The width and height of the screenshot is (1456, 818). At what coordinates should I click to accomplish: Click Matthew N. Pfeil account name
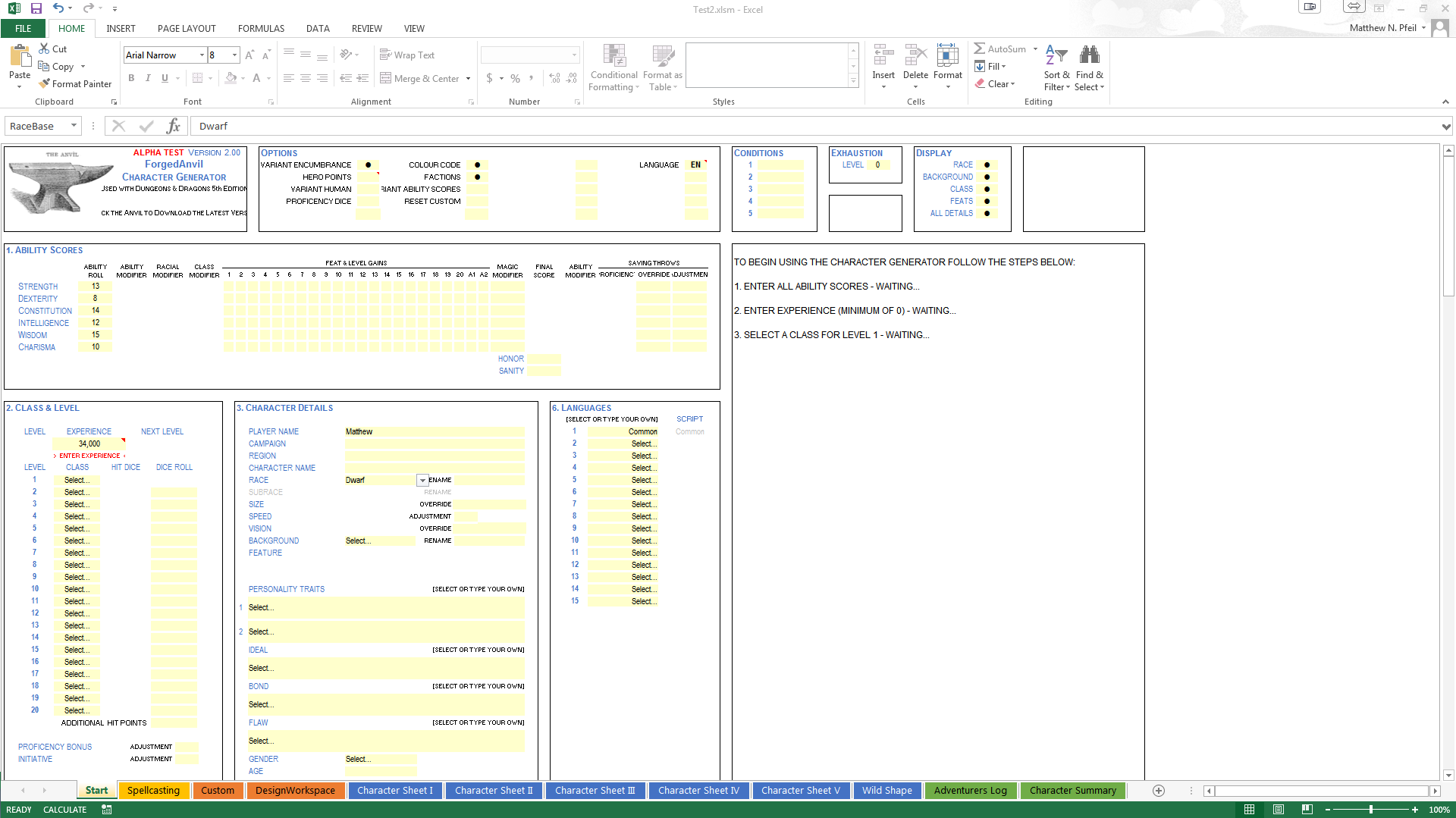coord(1382,28)
